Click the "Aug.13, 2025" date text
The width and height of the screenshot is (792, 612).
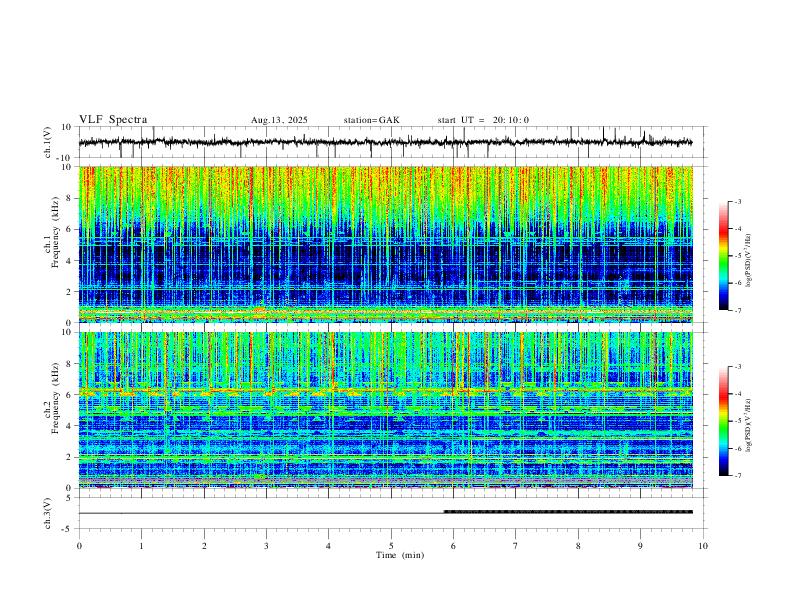(x=279, y=120)
